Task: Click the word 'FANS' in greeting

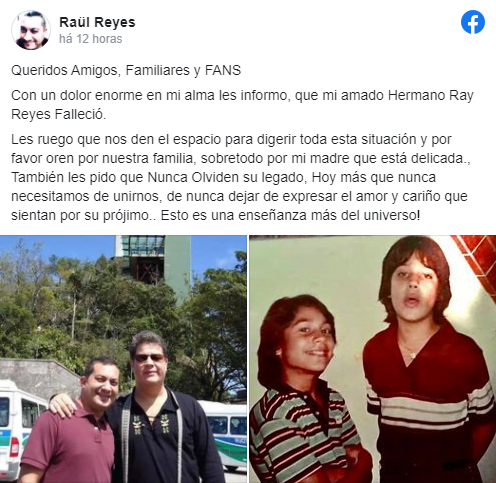Action: (x=223, y=70)
